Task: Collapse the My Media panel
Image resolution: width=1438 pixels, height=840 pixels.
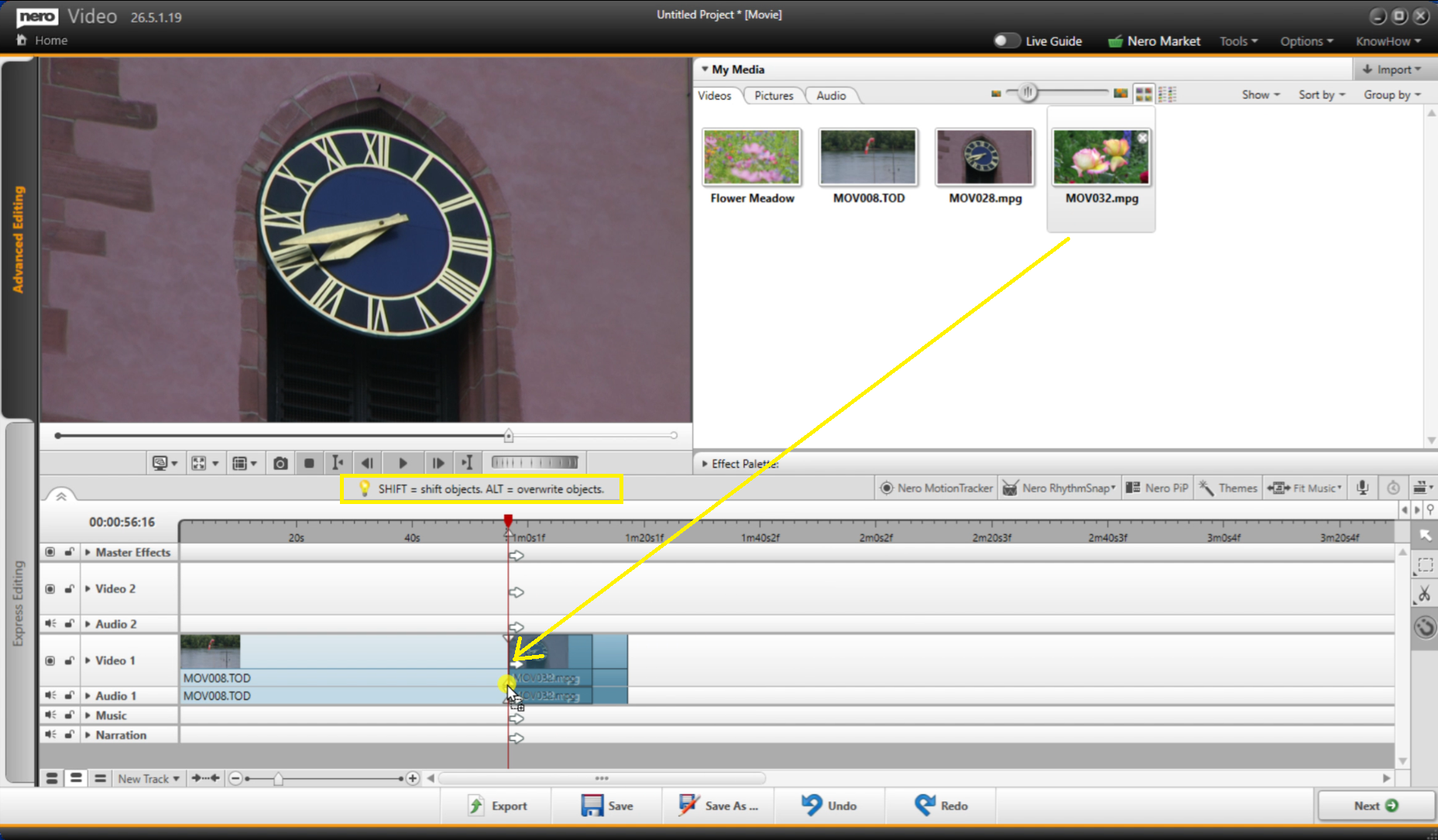Action: [x=705, y=70]
